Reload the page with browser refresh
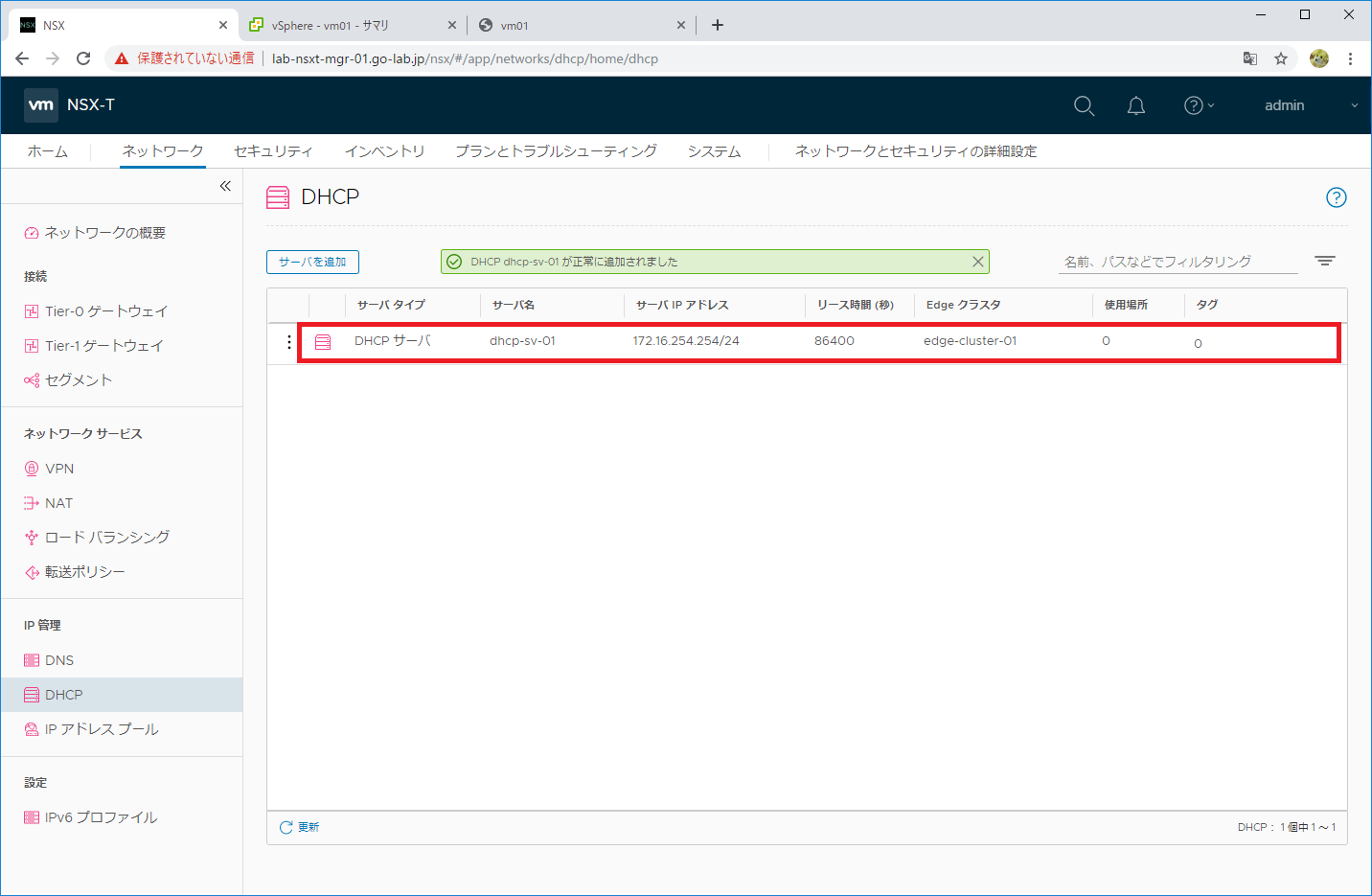The width and height of the screenshot is (1372, 896). pyautogui.click(x=83, y=58)
